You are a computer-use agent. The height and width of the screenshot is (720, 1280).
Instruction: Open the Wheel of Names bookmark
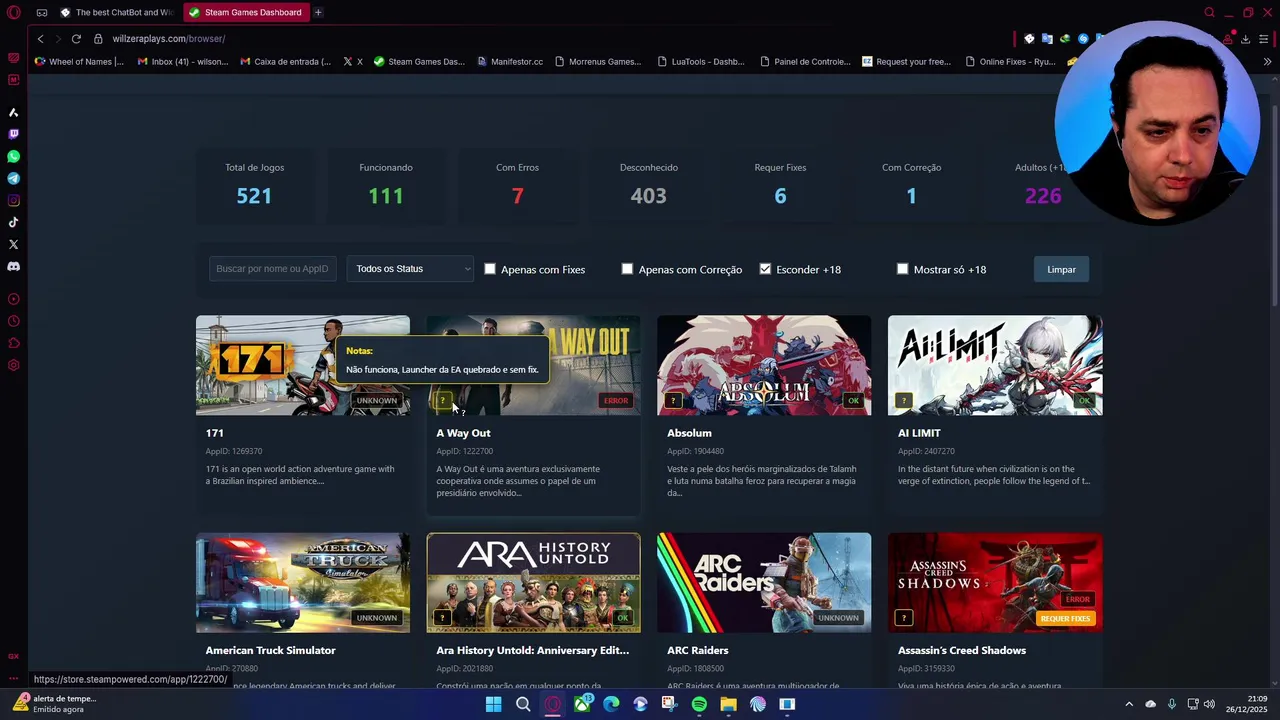coord(80,61)
